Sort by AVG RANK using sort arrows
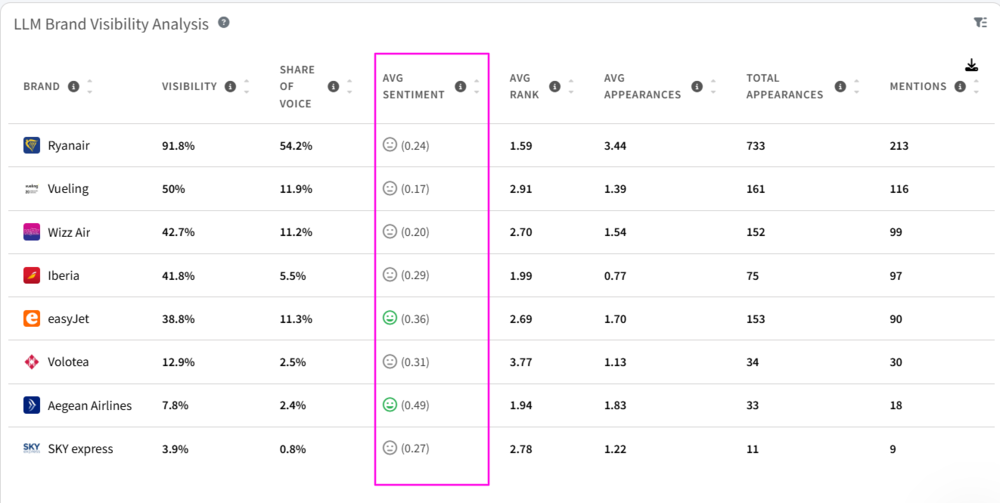 pyautogui.click(x=571, y=86)
